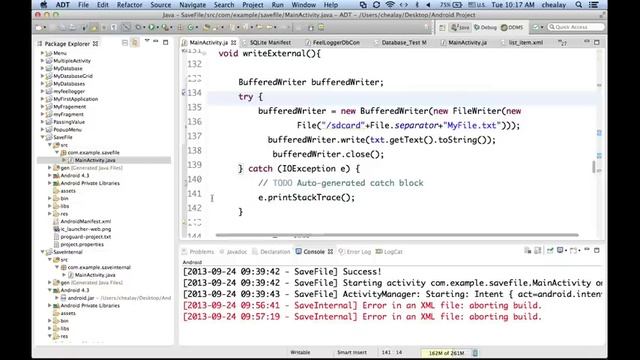Click the Run (green play) toolbar button

click(151, 27)
